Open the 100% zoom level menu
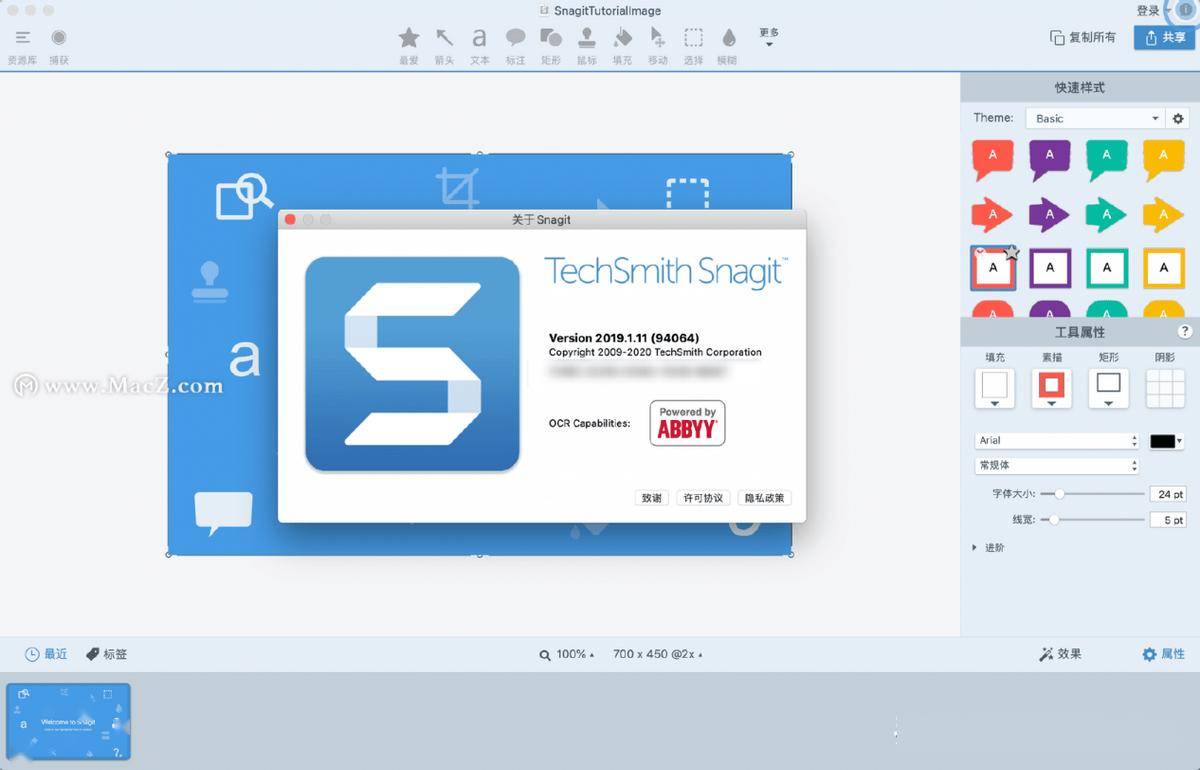This screenshot has height=770, width=1200. (x=567, y=654)
